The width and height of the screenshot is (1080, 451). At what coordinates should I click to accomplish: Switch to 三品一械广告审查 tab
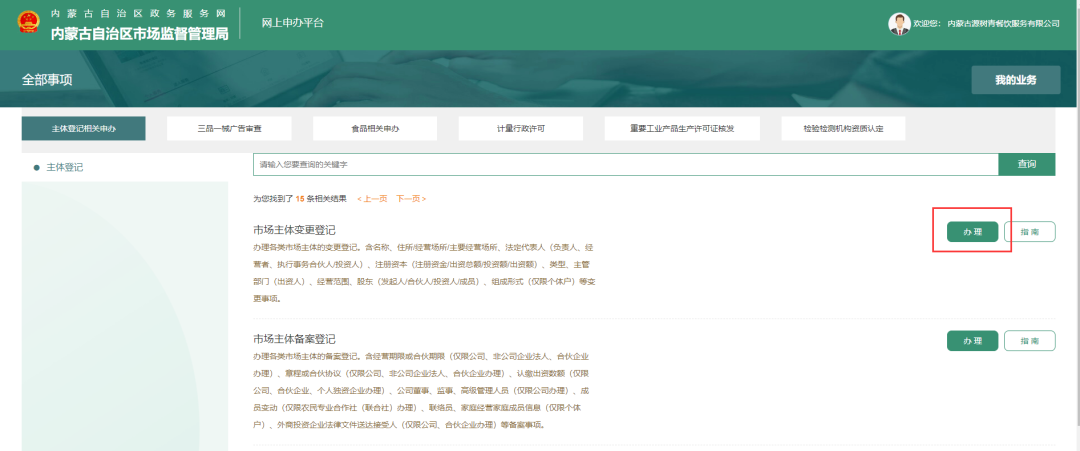[x=229, y=129]
